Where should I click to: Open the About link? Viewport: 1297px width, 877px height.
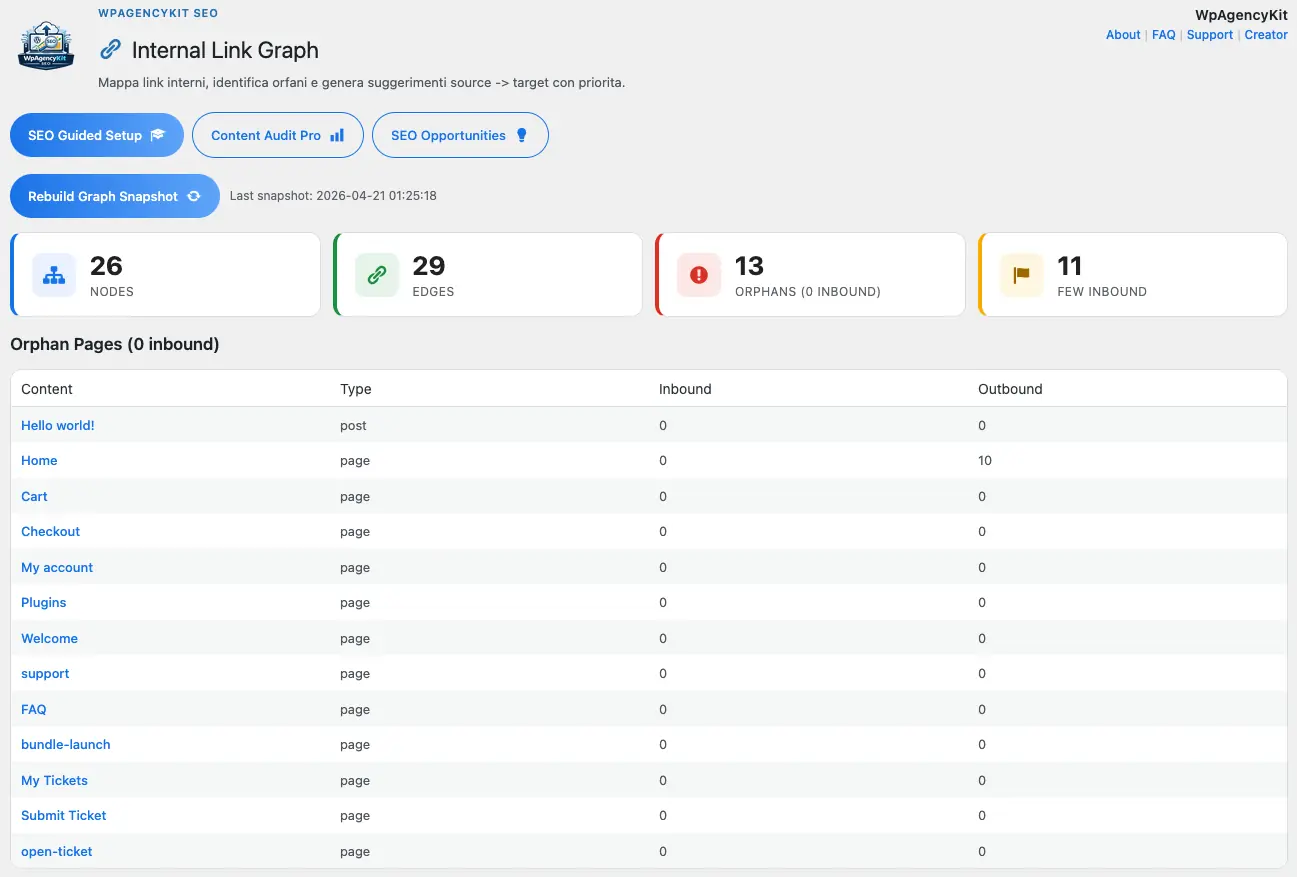pyautogui.click(x=1123, y=35)
